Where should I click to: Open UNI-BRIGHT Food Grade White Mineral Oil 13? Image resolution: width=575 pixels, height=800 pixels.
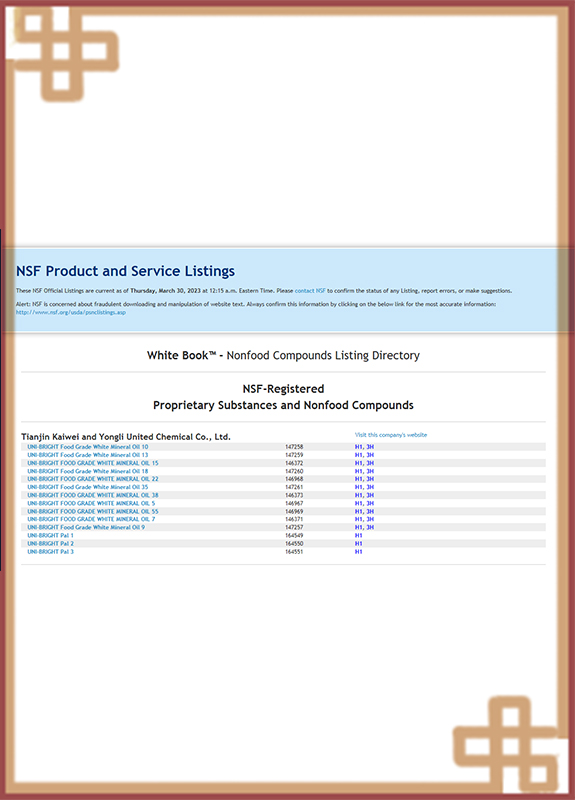pos(88,455)
